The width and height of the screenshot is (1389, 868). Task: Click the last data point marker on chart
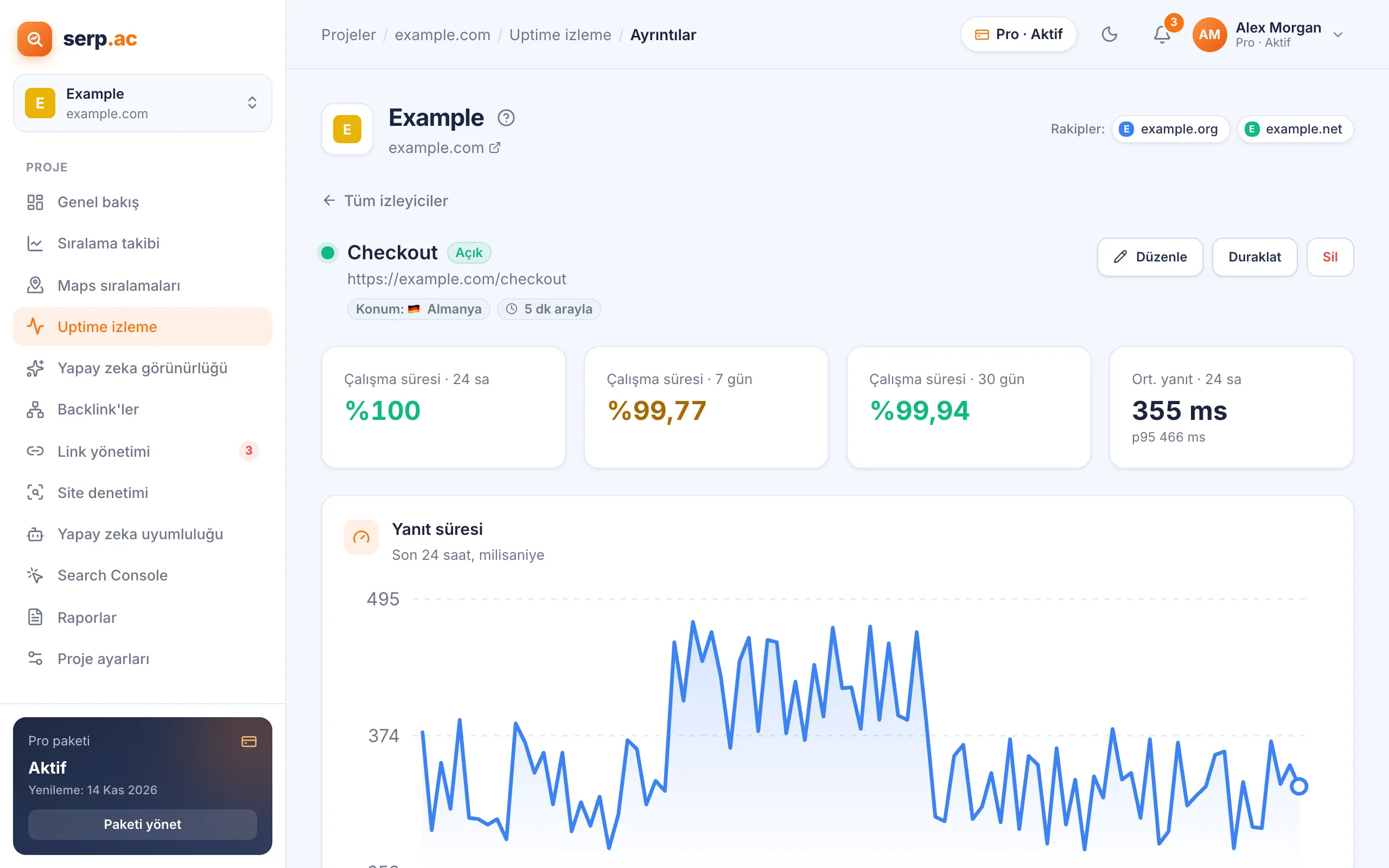coord(1299,787)
